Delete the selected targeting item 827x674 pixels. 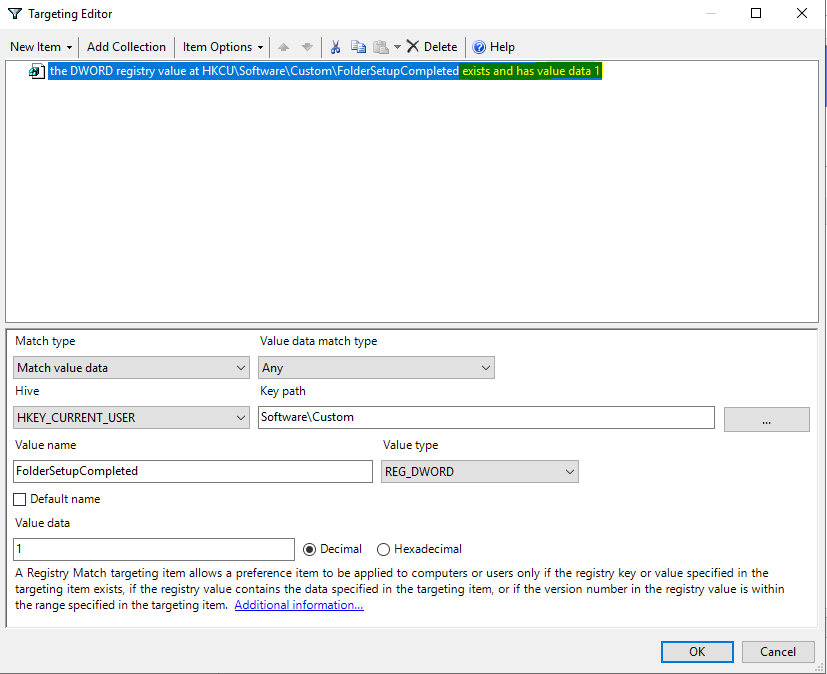click(431, 47)
